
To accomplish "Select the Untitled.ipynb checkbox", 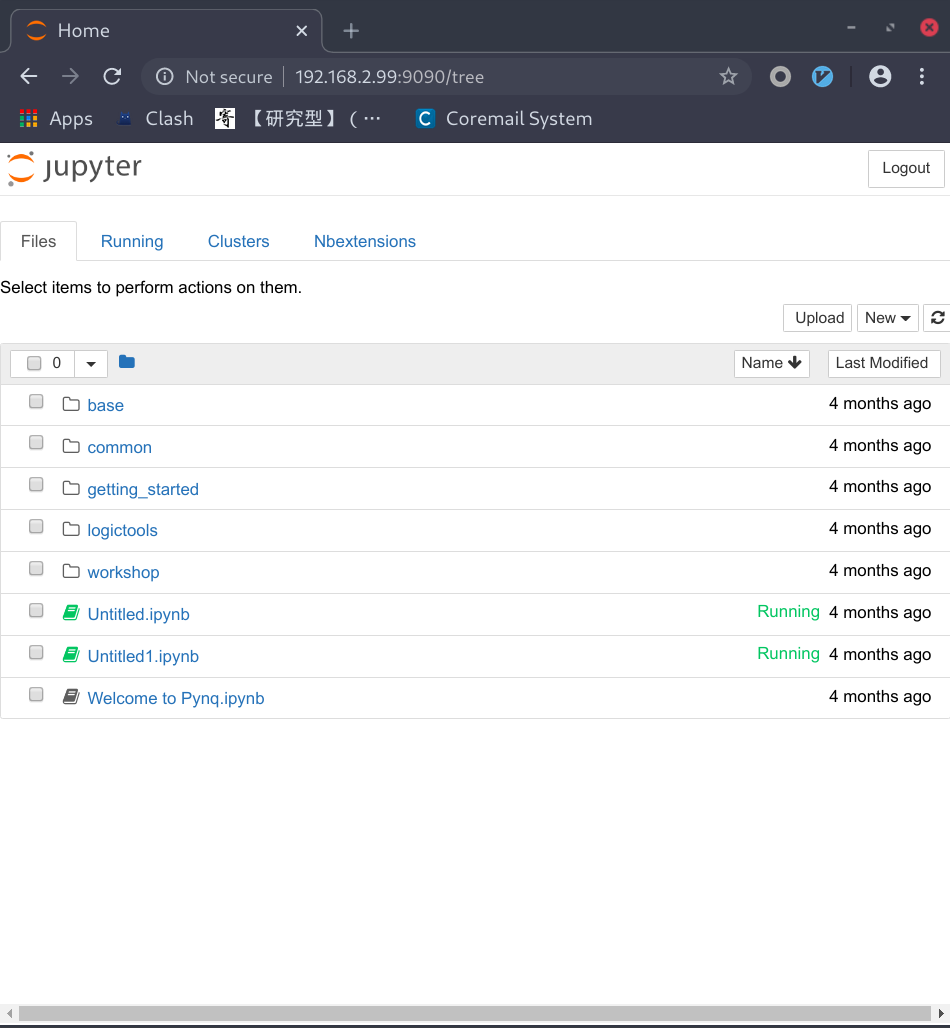I will coord(36,610).
